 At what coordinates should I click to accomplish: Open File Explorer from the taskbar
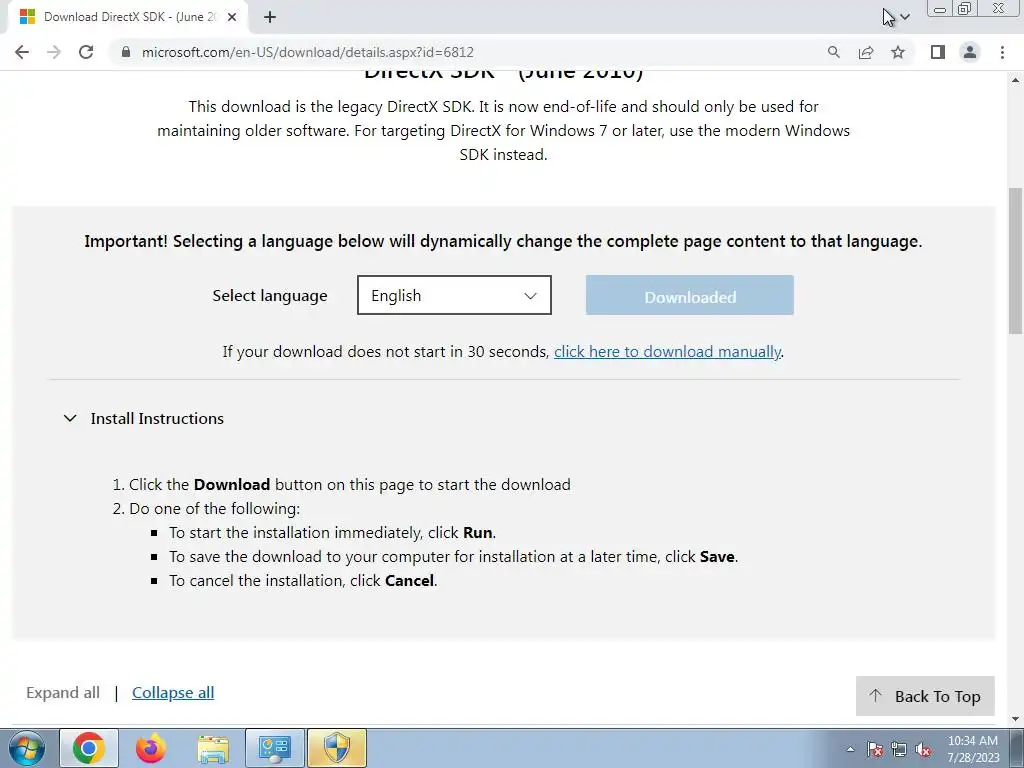[x=213, y=748]
